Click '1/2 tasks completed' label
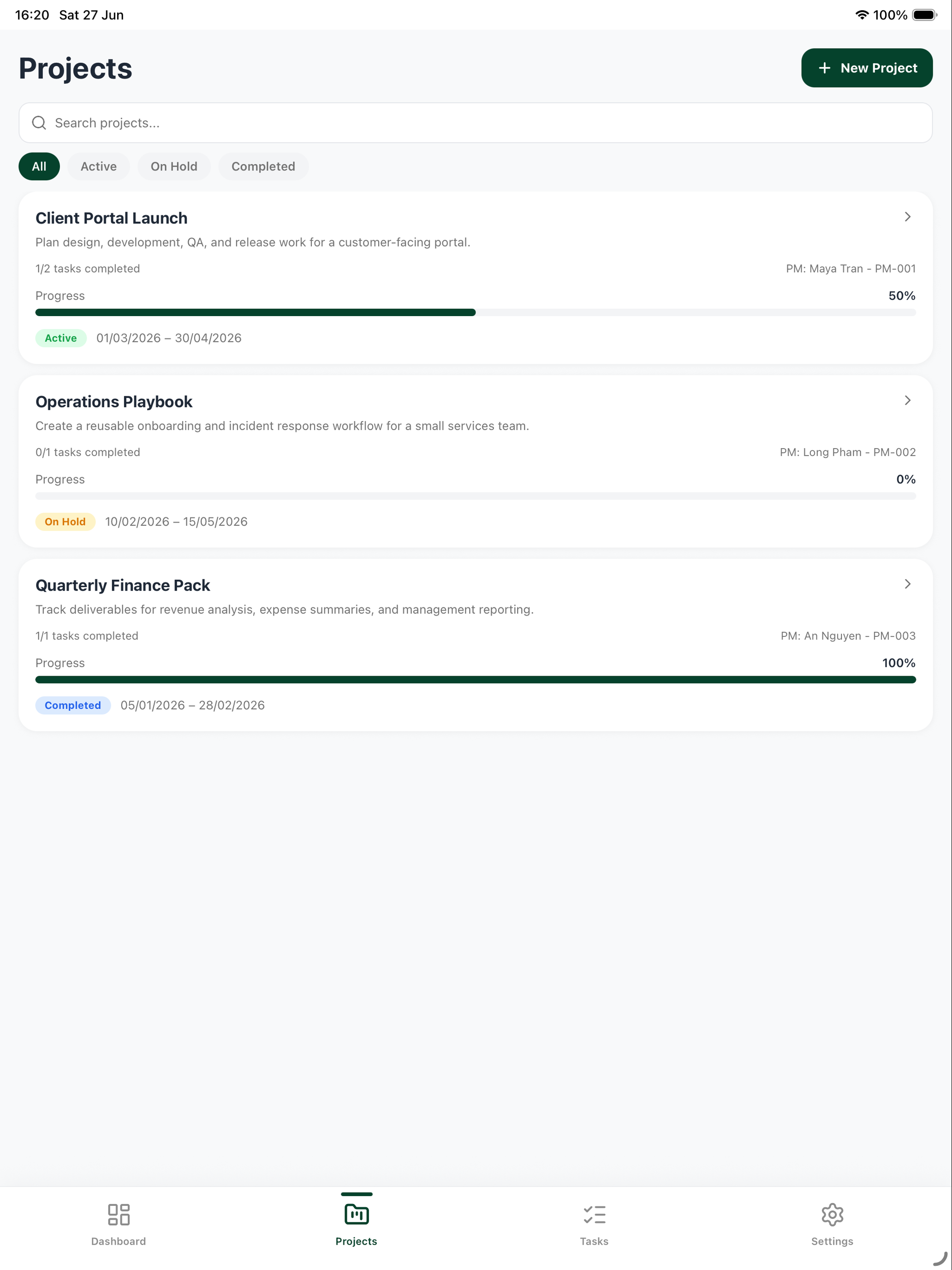952x1270 pixels. coord(88,269)
